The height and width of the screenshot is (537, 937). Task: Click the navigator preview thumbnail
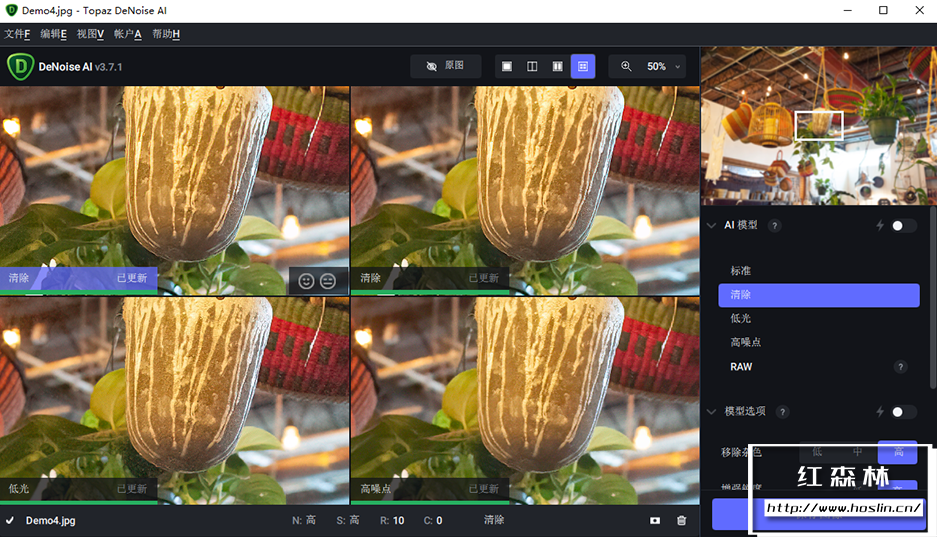coord(819,125)
